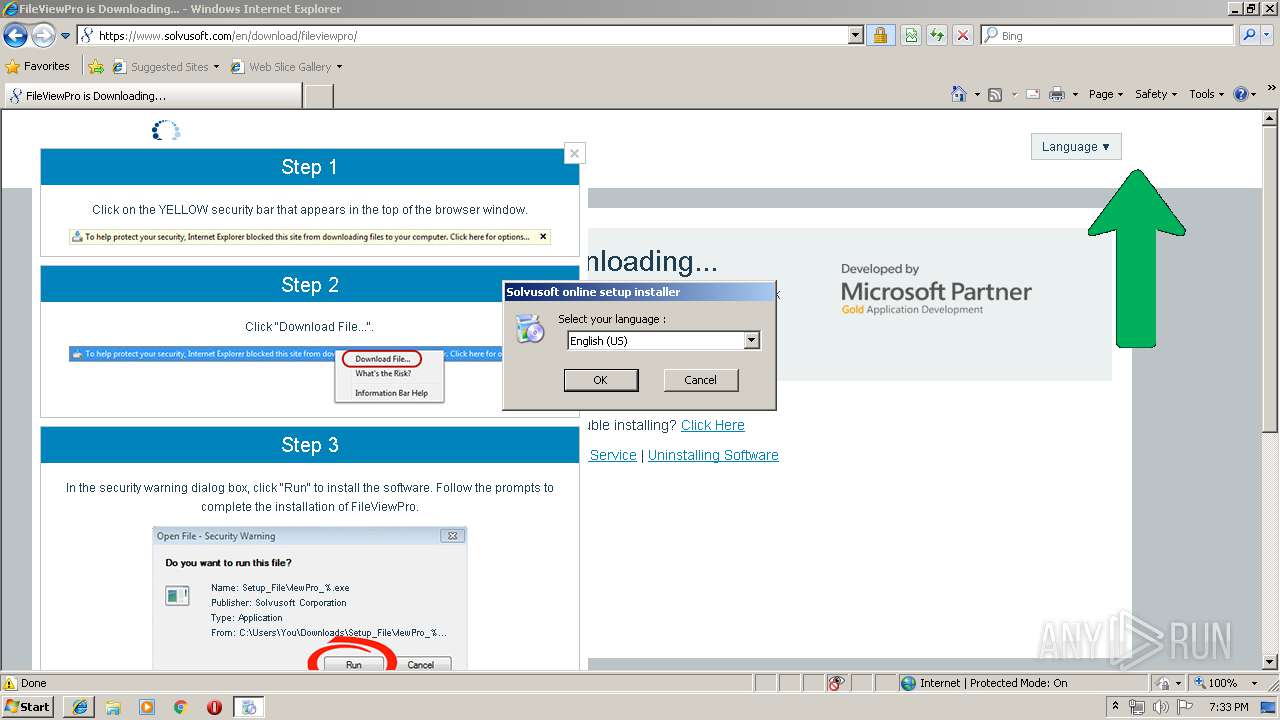Open the Windows Start button
This screenshot has width=1280, height=720.
[x=28, y=707]
